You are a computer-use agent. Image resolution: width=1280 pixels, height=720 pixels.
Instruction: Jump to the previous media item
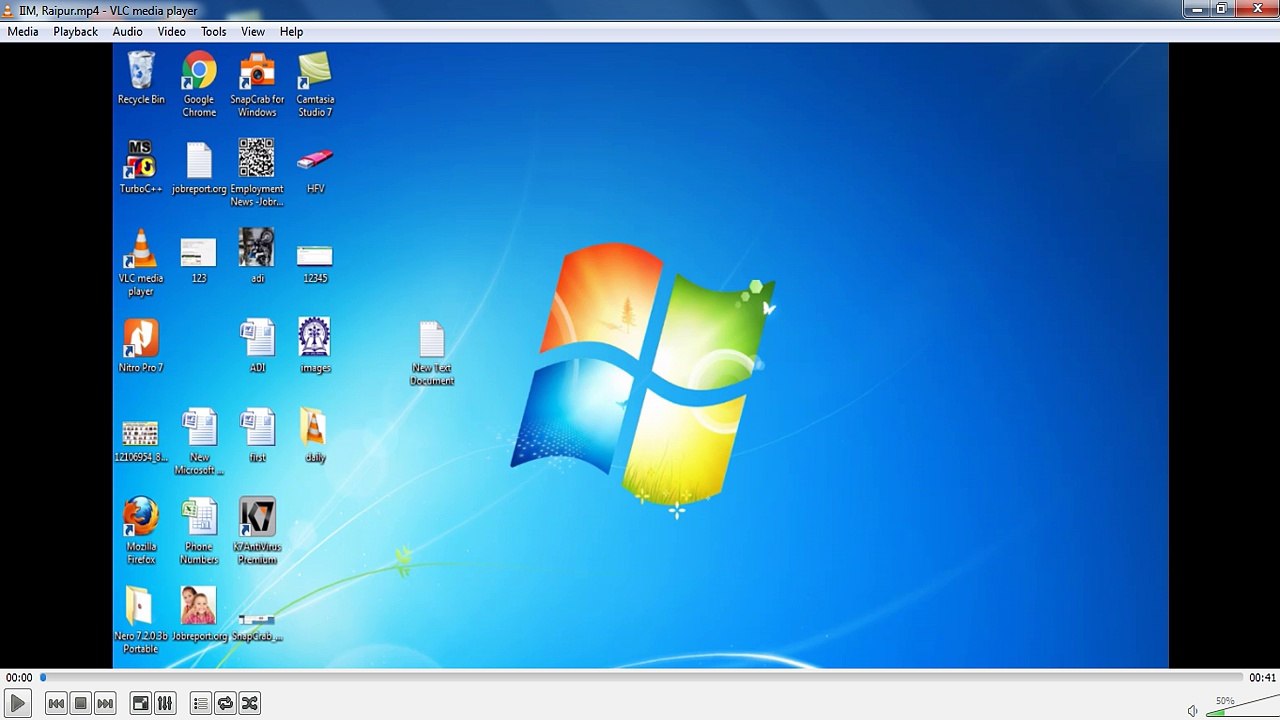56,704
